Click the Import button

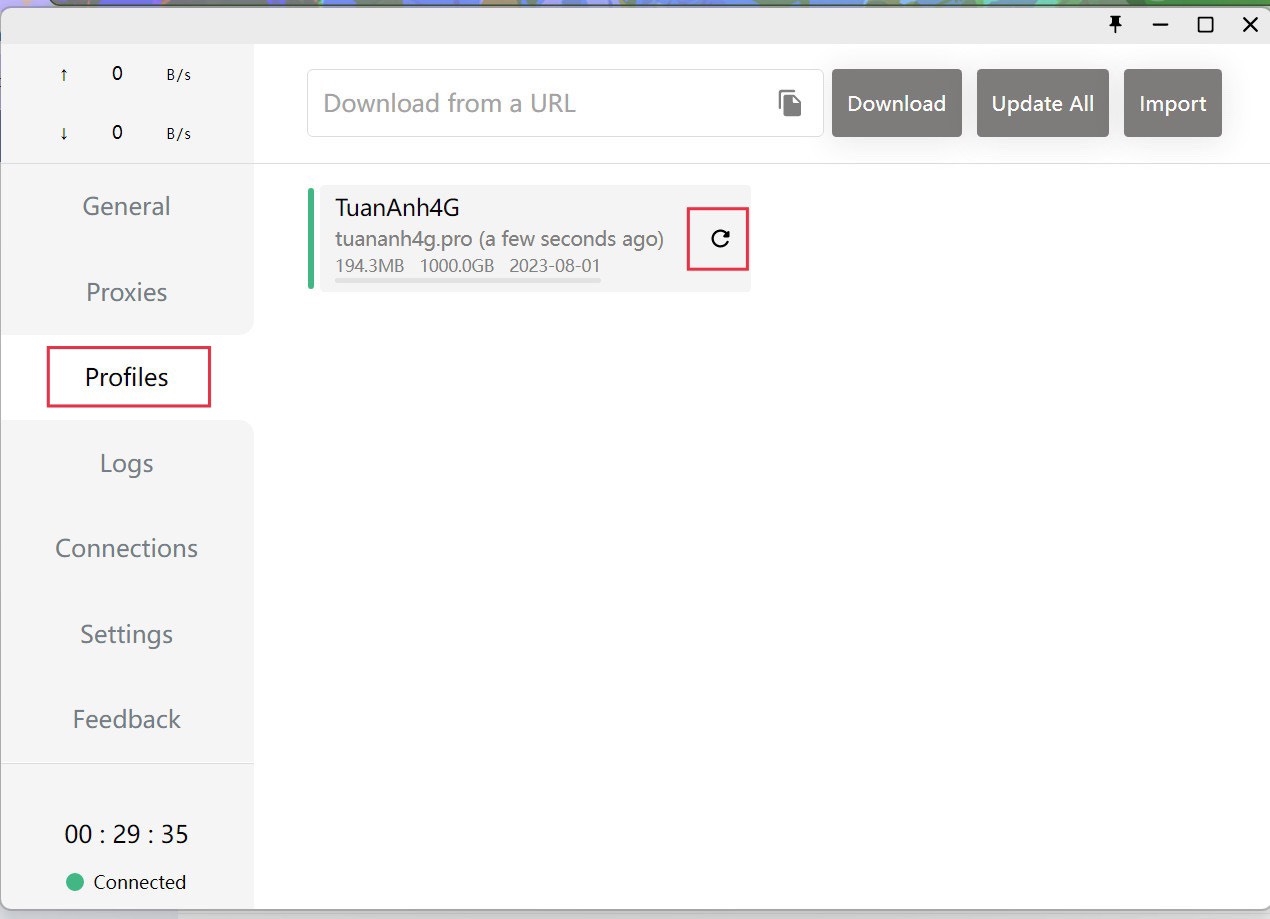click(1172, 103)
